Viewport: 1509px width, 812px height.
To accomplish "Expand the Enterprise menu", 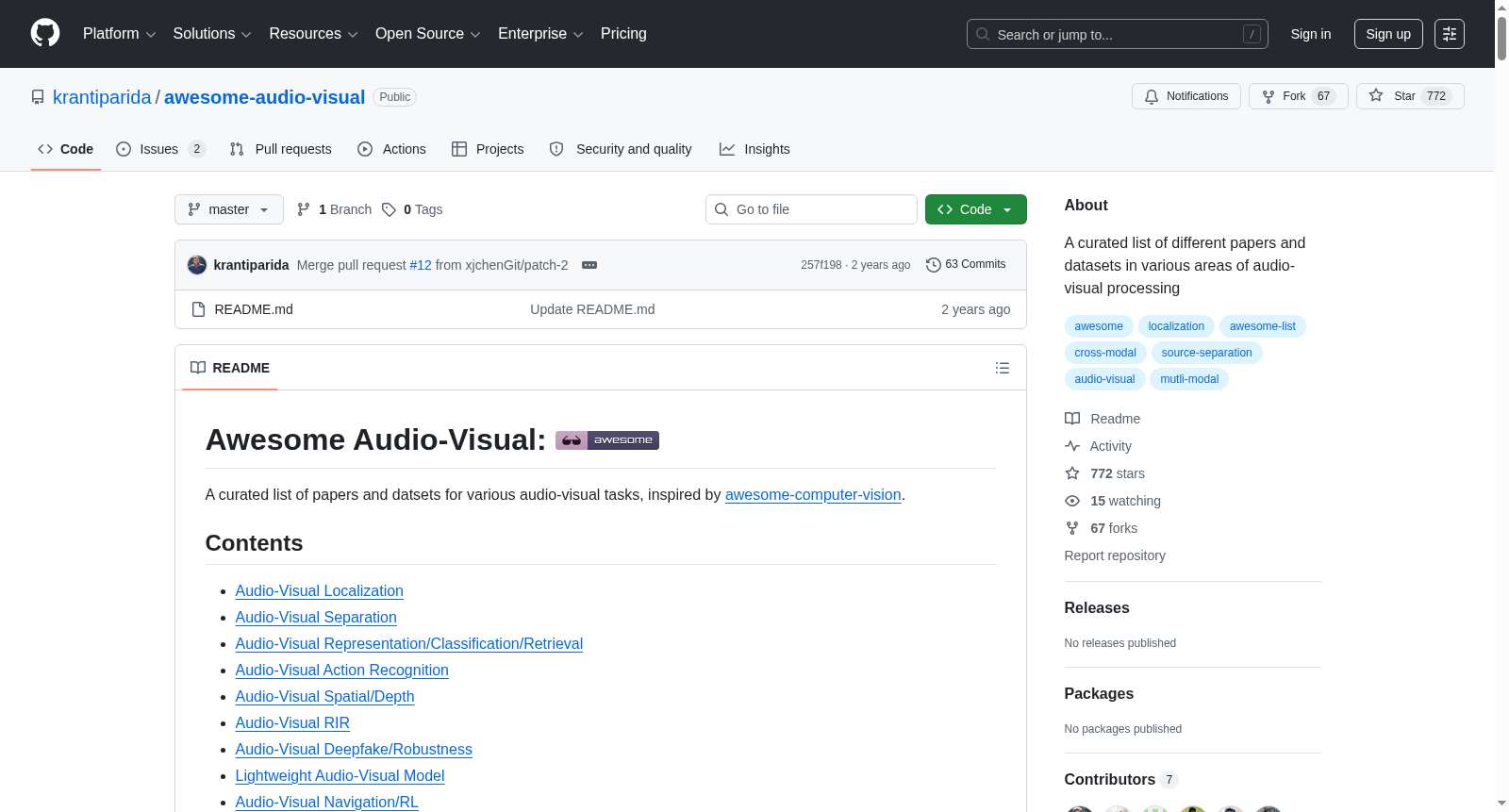I will [540, 34].
